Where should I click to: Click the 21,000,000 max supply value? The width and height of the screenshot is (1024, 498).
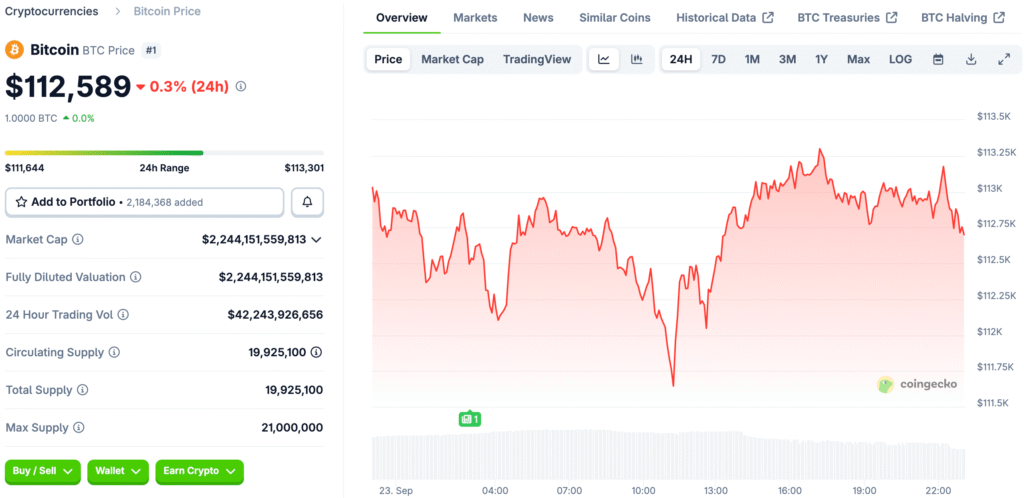[292, 428]
